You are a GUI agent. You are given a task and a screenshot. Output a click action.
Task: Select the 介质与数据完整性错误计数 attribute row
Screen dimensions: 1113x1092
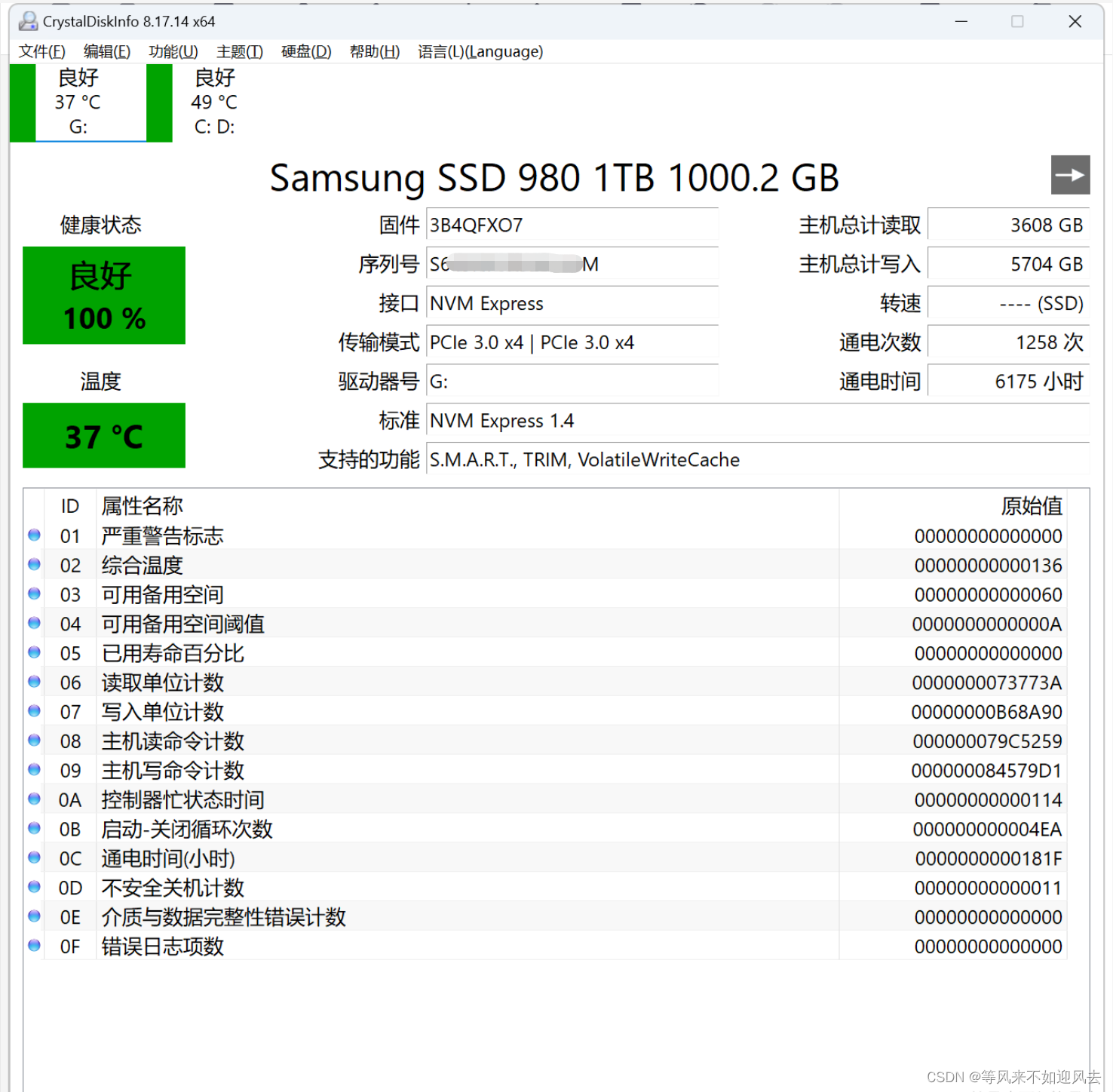tap(545, 916)
